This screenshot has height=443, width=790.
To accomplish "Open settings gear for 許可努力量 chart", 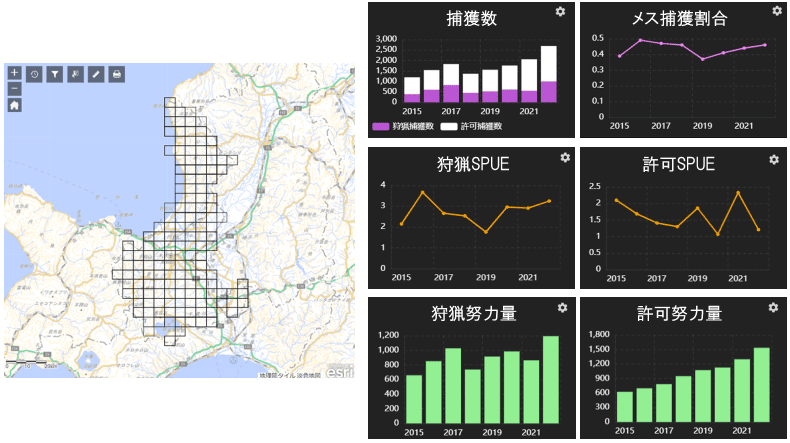I will (x=773, y=307).
